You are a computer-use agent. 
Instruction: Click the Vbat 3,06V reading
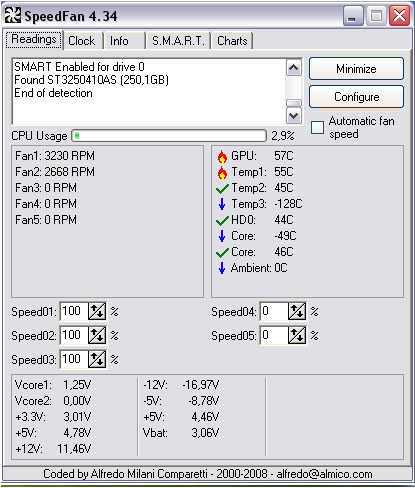(181, 433)
